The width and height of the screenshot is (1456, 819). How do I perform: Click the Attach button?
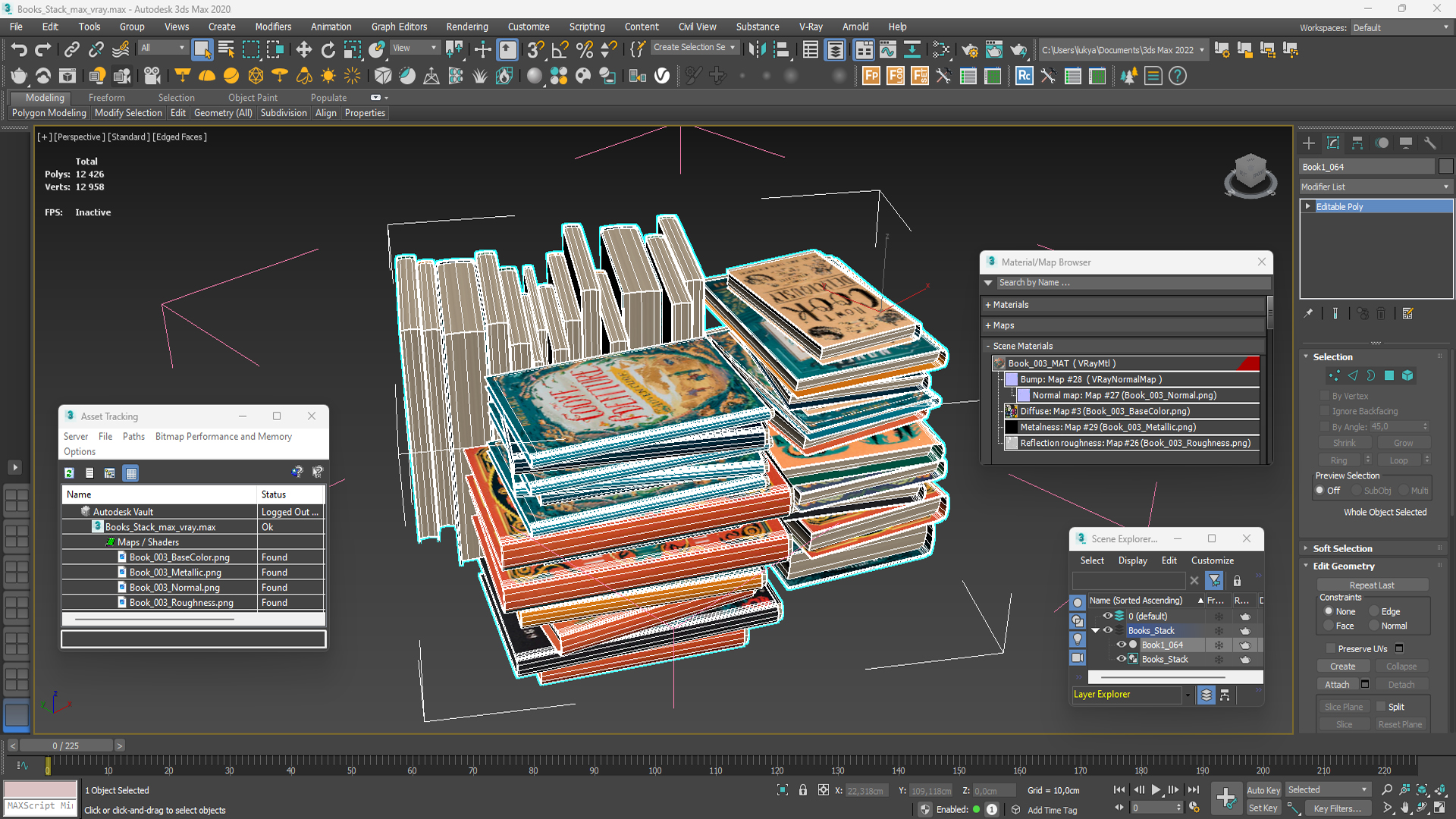point(1337,685)
